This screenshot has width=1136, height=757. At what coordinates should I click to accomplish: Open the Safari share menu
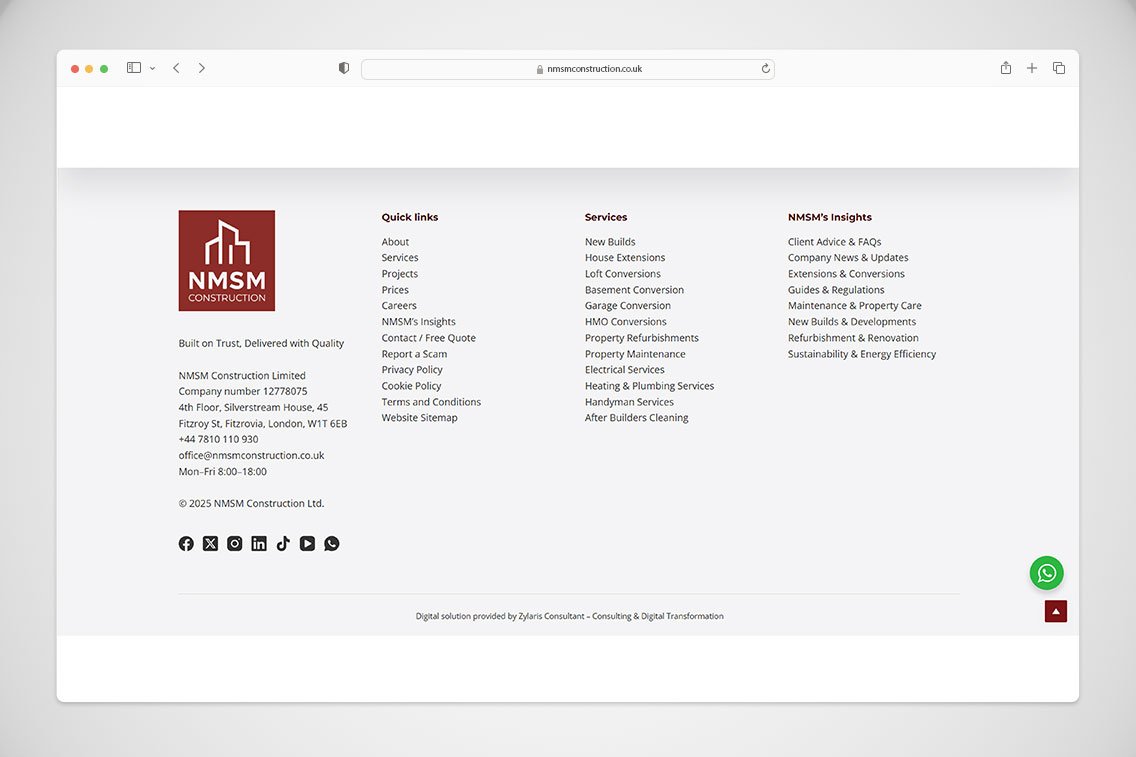[x=1006, y=68]
